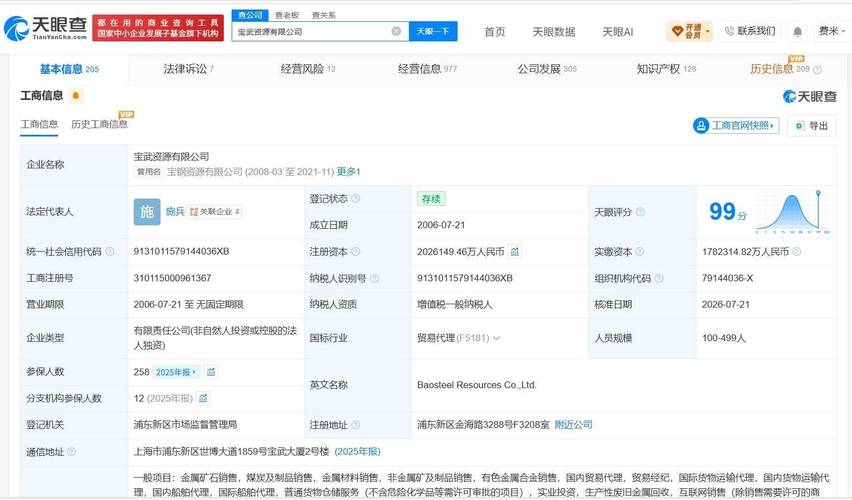
Task: Switch to the 查老板 search tab
Action: 287,15
